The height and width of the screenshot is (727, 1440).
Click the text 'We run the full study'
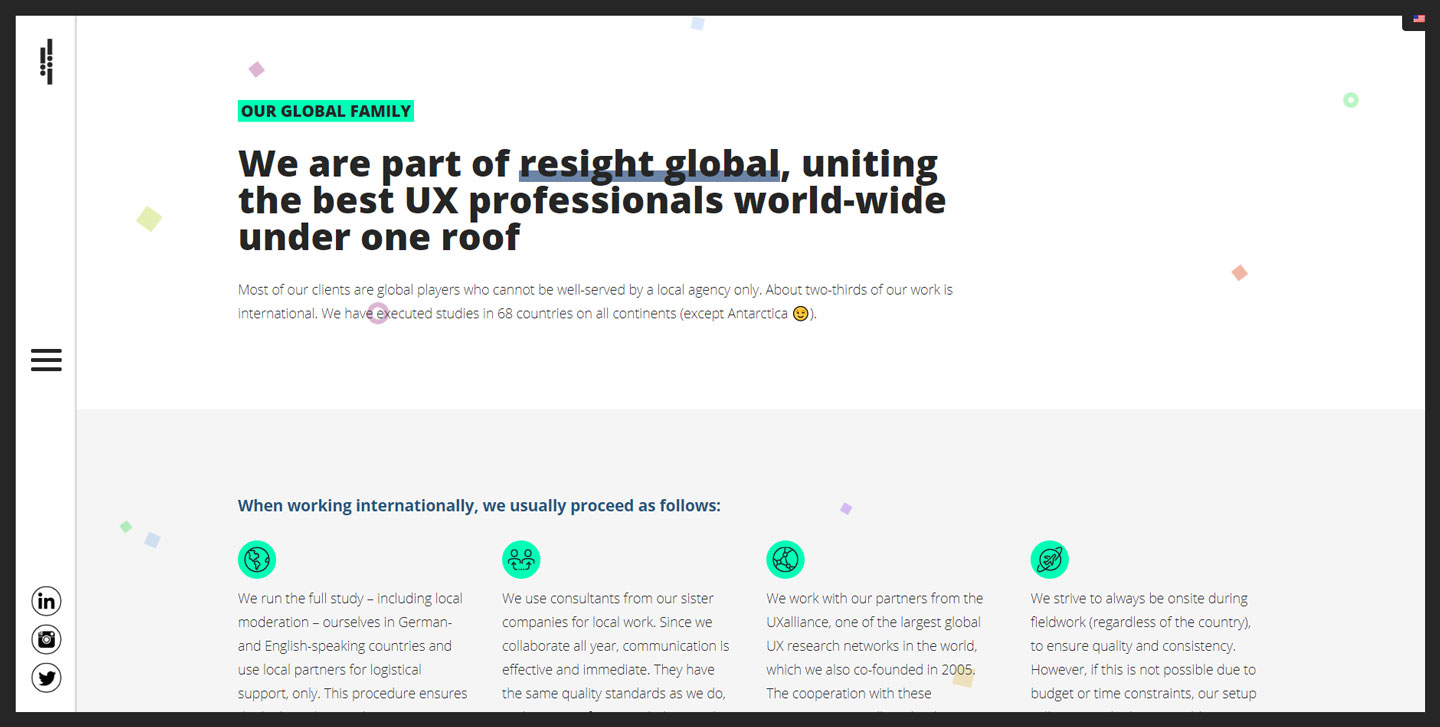[300, 599]
